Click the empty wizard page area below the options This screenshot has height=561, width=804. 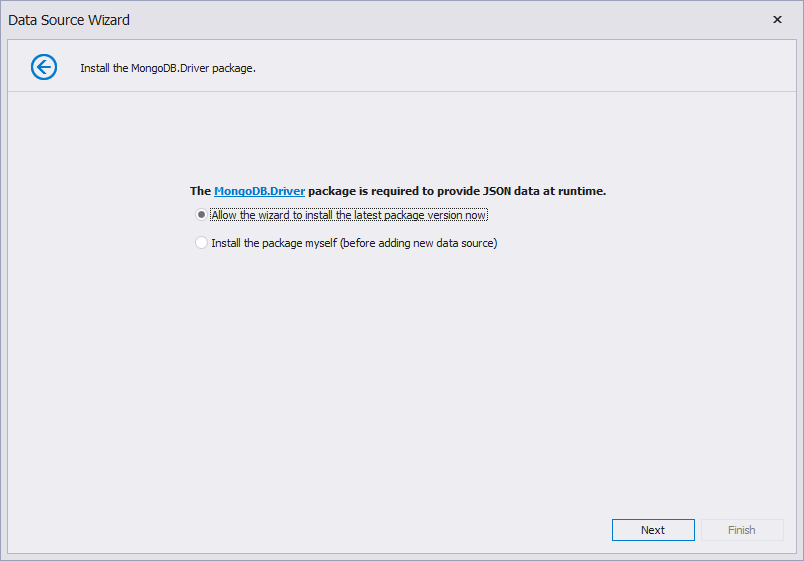tap(401, 379)
